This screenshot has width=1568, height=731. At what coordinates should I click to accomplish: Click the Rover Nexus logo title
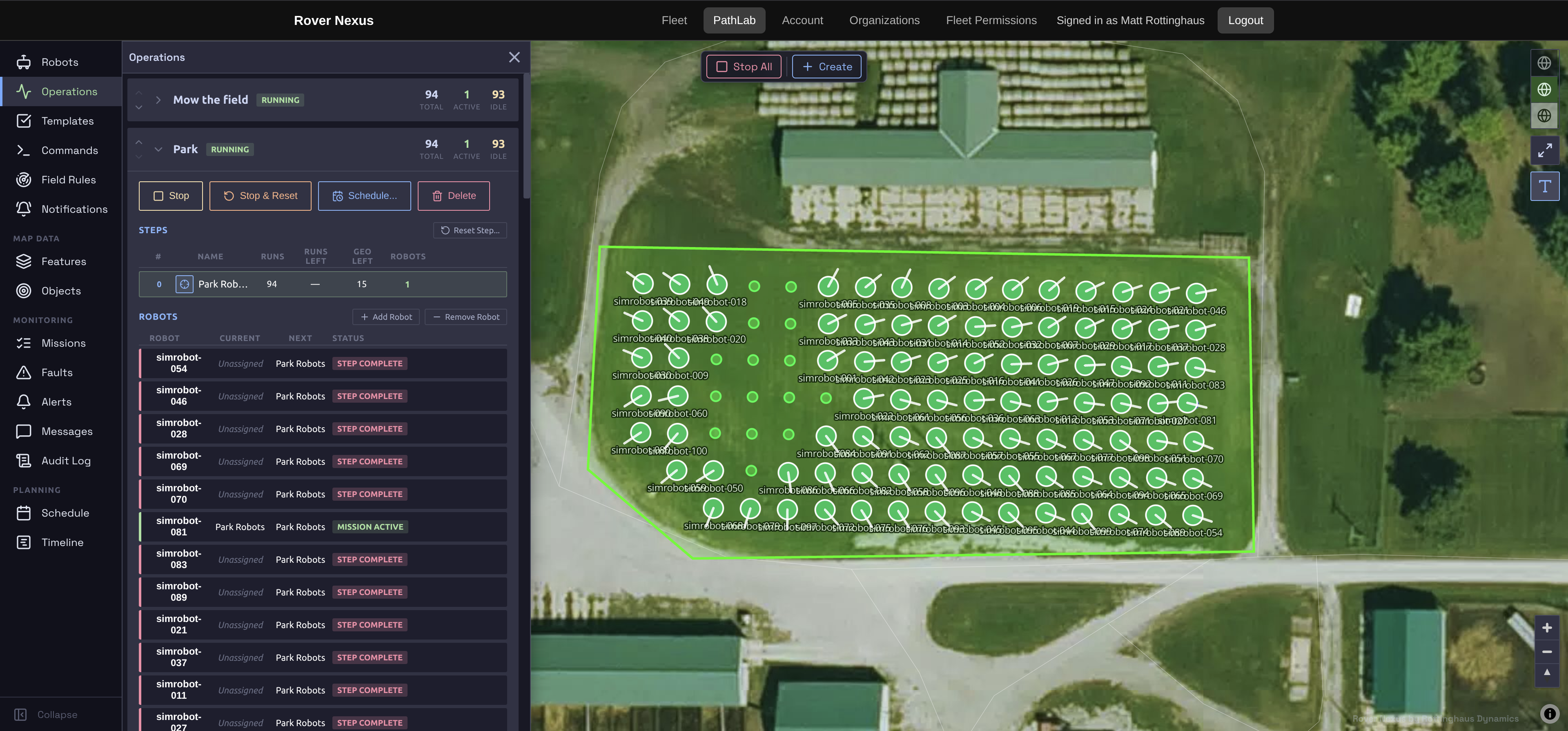[334, 20]
